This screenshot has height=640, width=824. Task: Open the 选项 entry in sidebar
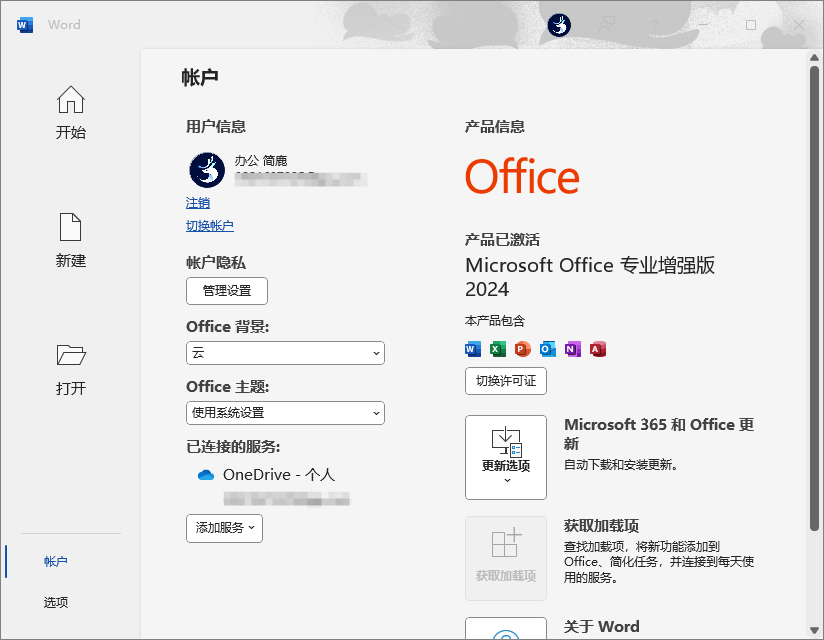click(57, 602)
